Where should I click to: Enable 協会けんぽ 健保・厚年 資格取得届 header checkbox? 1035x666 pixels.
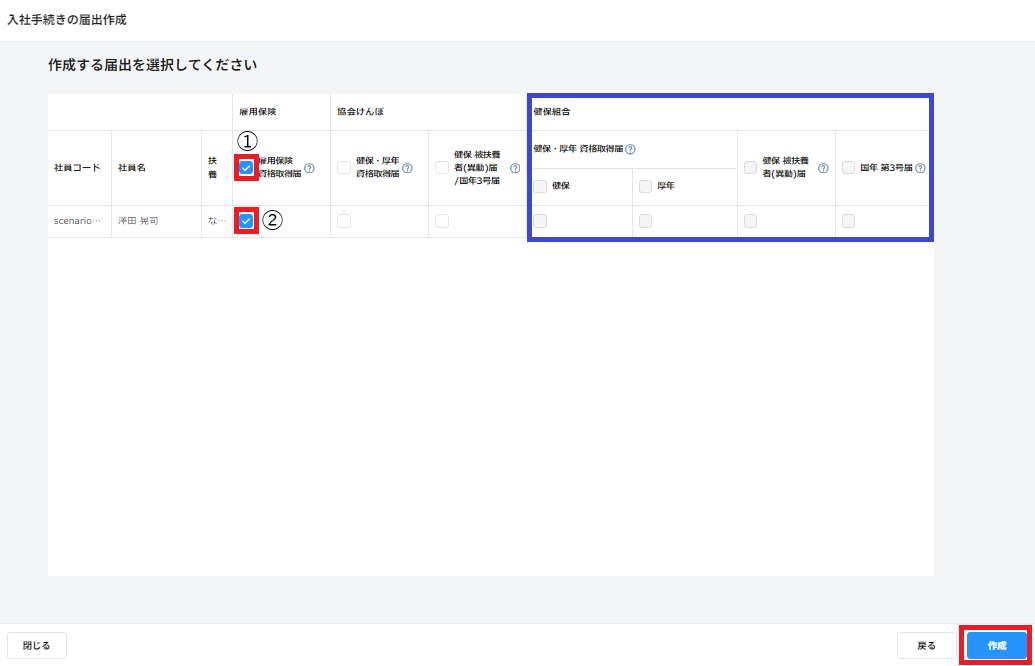pyautogui.click(x=344, y=168)
